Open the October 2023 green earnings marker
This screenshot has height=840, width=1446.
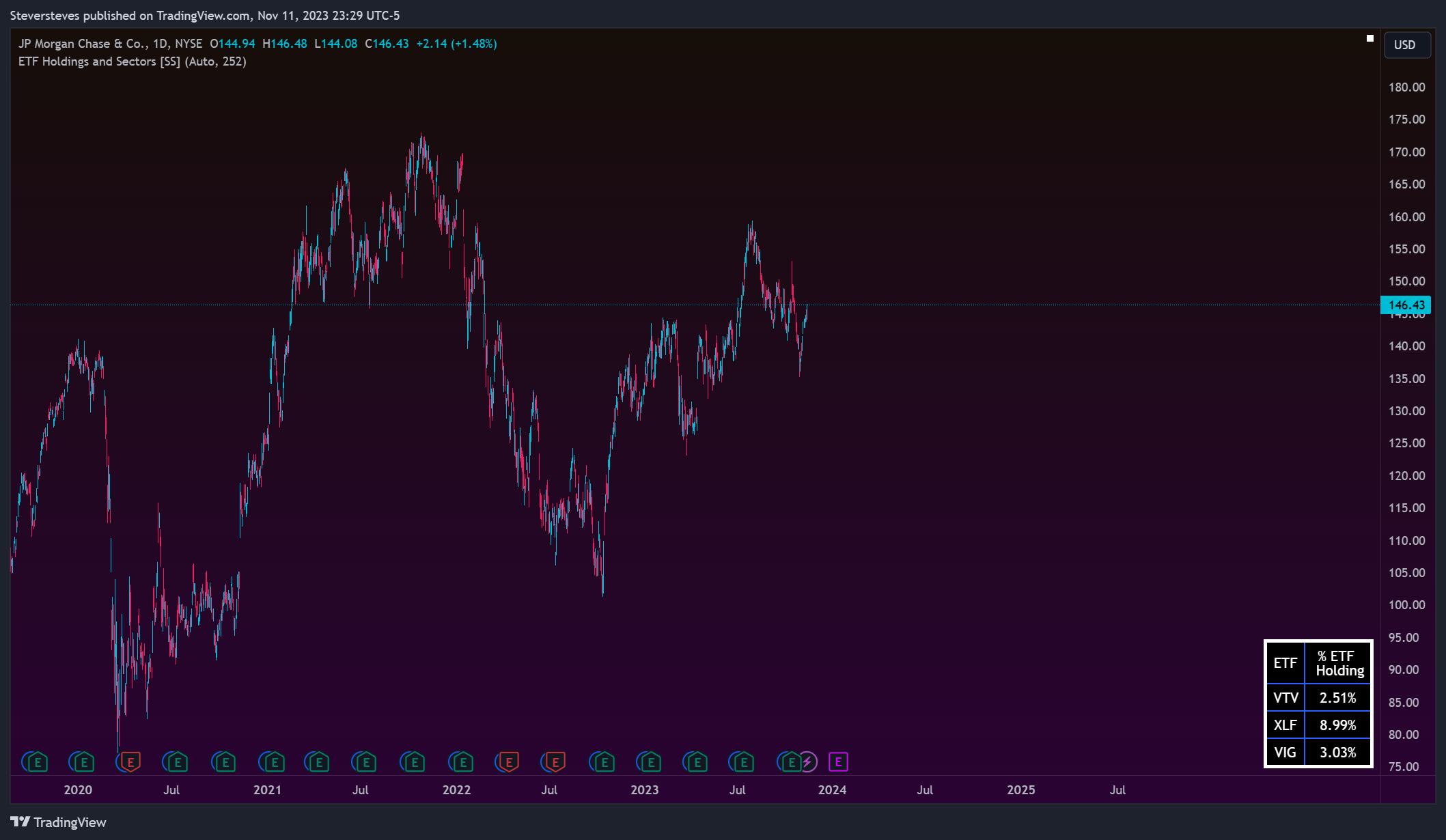click(791, 761)
